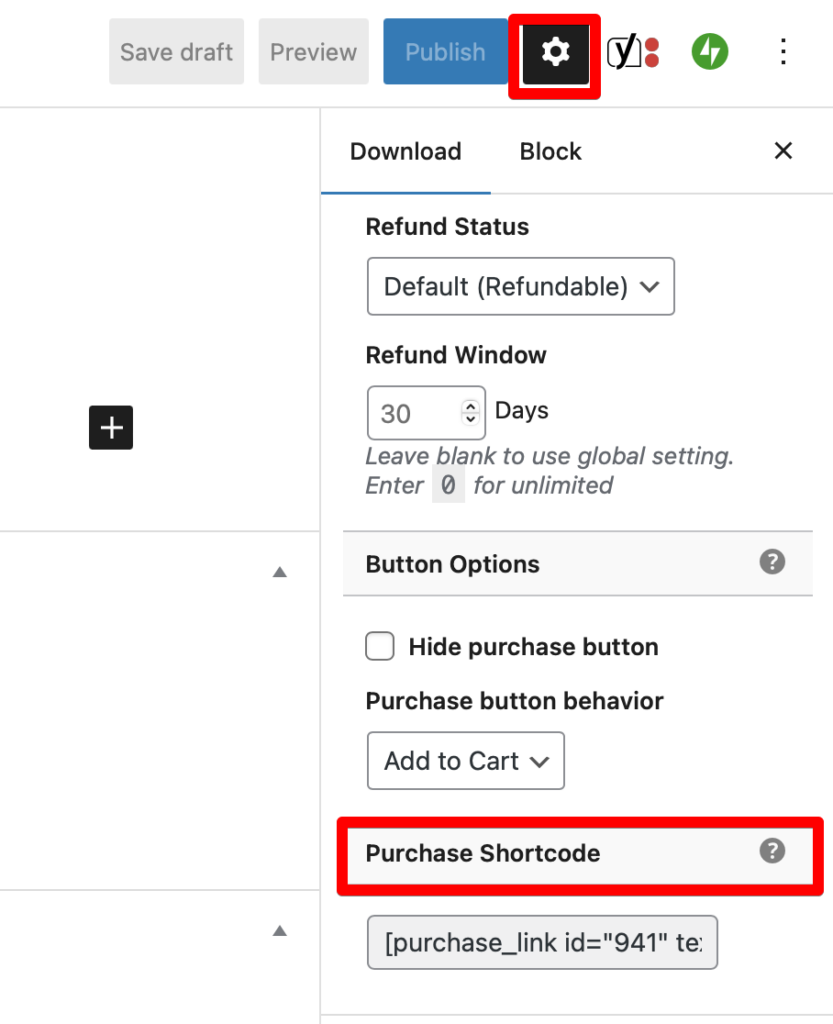Collapse the upper meta box arrow

point(279,572)
